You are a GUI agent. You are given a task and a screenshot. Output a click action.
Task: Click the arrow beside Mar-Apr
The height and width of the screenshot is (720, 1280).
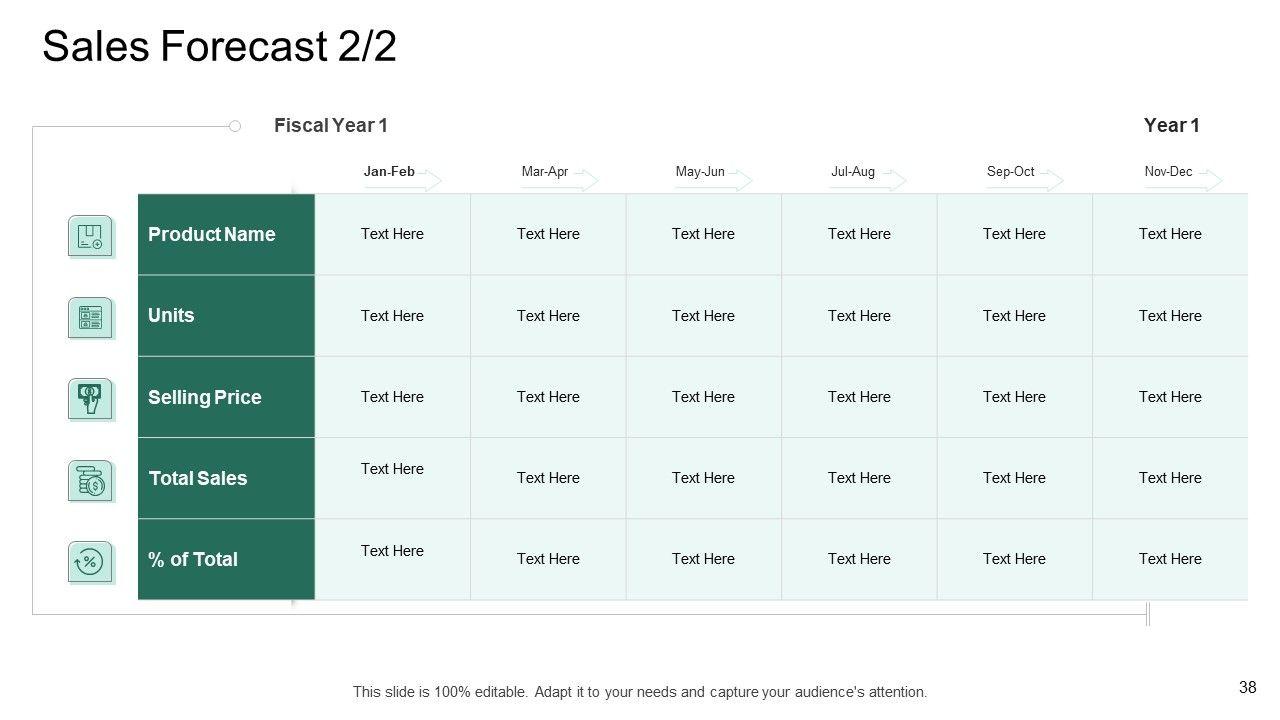(x=585, y=181)
